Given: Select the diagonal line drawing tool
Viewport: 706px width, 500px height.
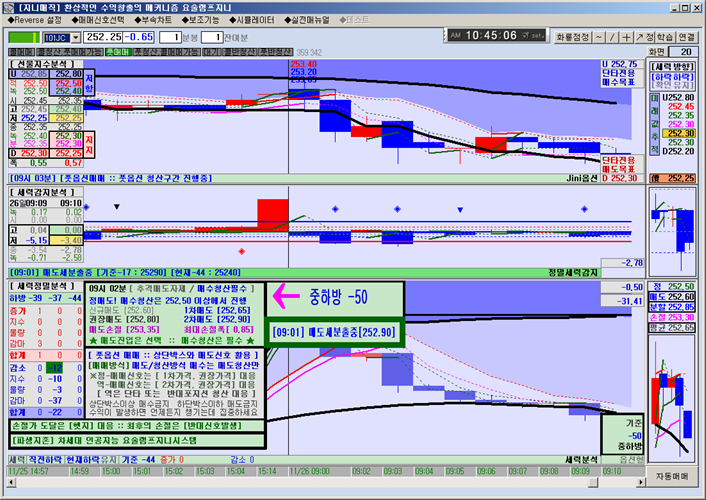Looking at the screenshot, I should (x=612, y=37).
